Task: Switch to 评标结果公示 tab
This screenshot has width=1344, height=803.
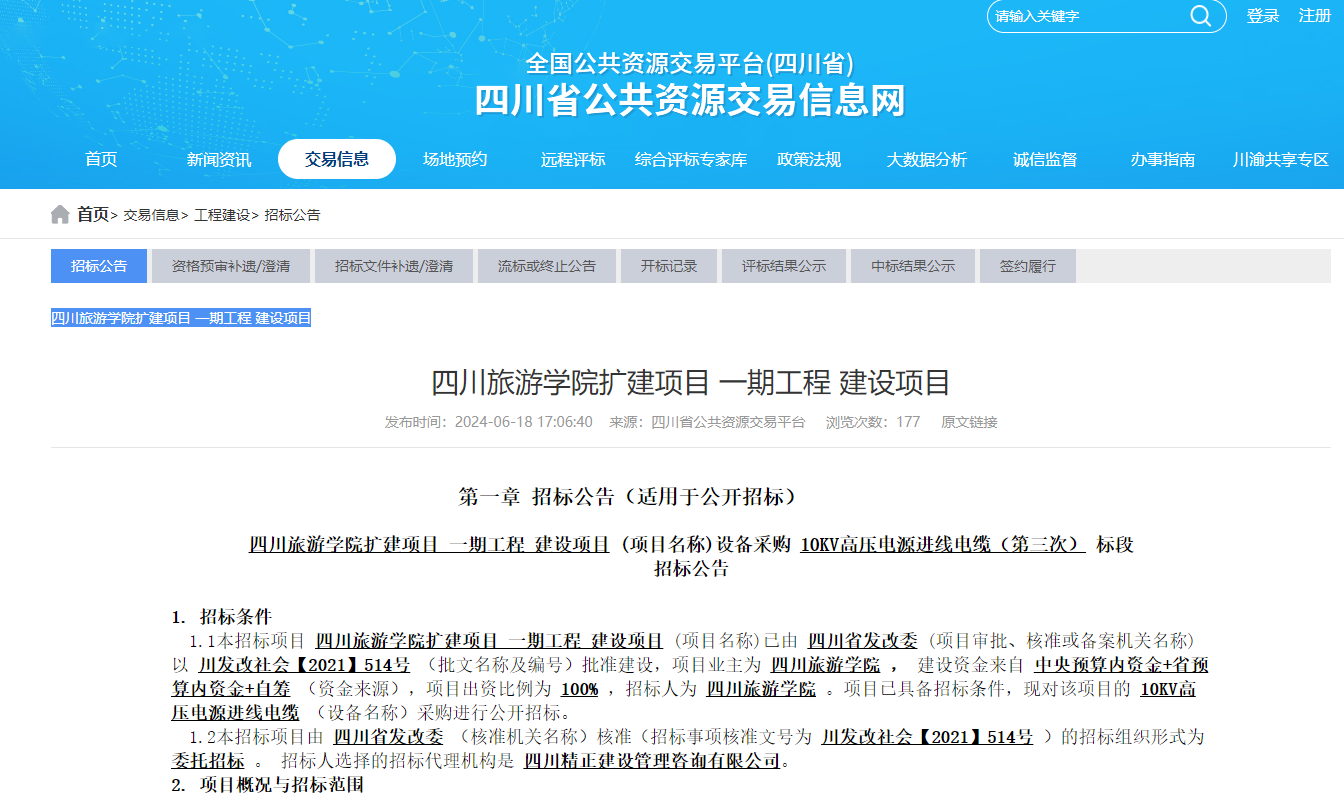Action: [x=784, y=266]
